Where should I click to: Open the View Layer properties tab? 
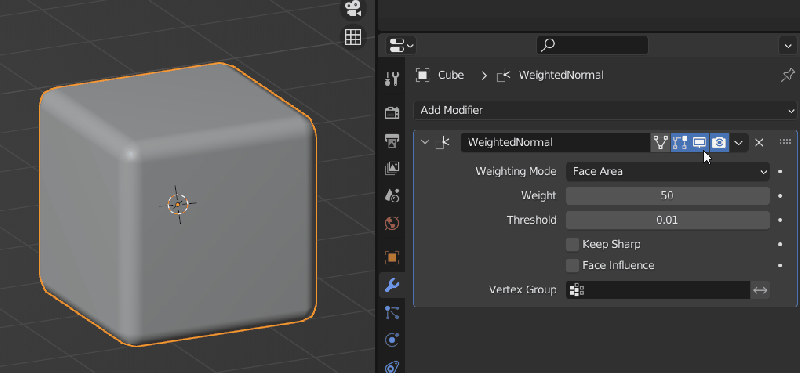pyautogui.click(x=392, y=168)
